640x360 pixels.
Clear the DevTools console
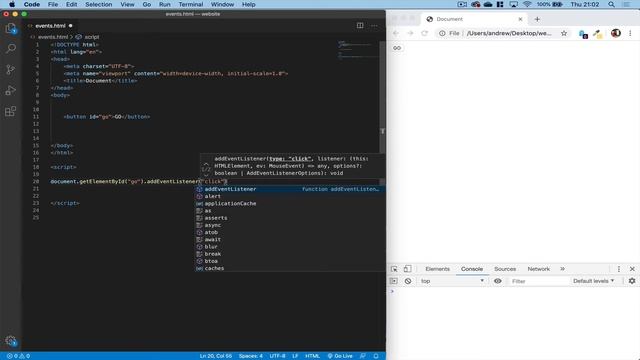pos(408,281)
